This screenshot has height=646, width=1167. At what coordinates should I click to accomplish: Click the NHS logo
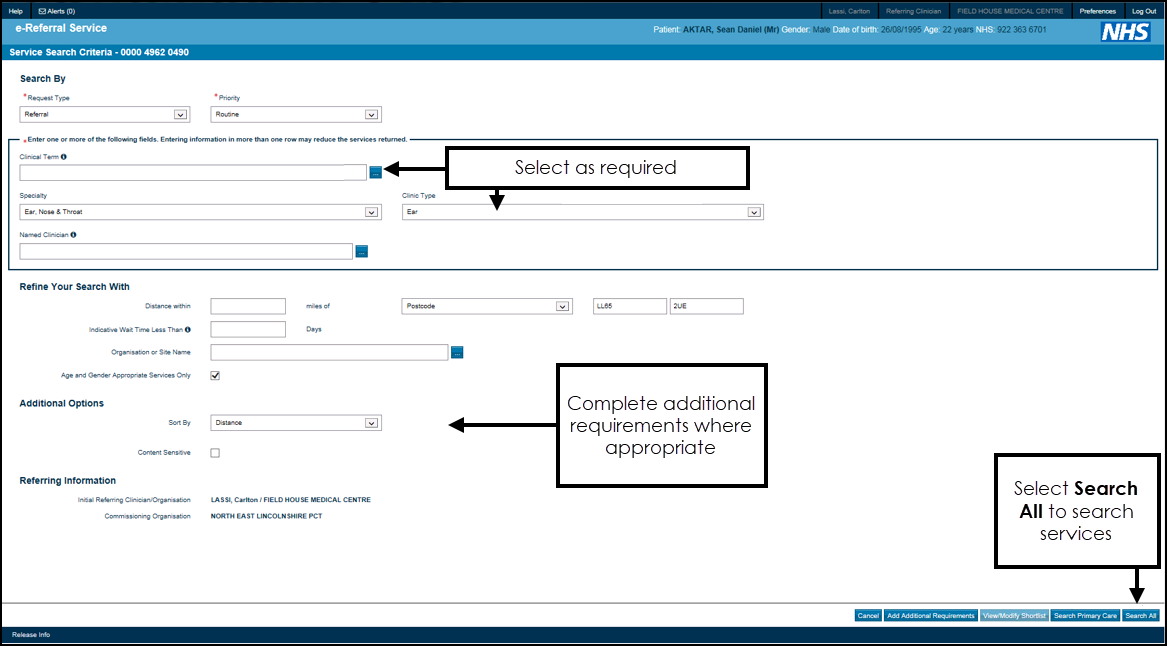(x=1125, y=32)
